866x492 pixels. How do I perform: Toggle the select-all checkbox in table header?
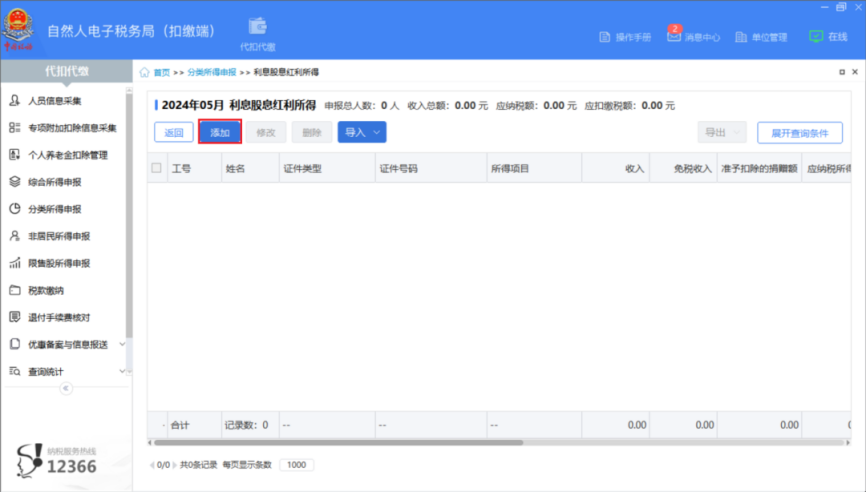[x=156, y=168]
